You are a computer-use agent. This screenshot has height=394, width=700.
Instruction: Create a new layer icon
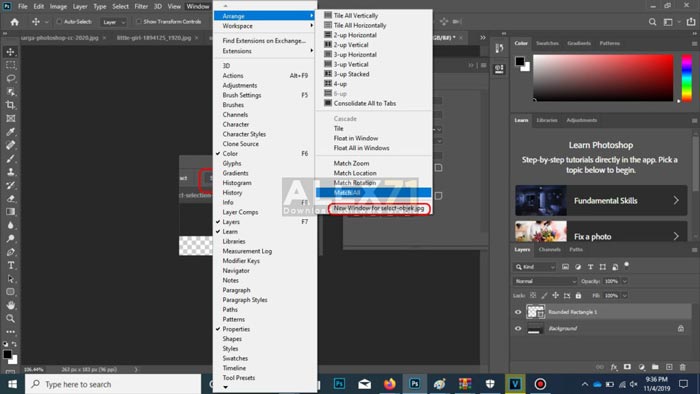(x=669, y=367)
